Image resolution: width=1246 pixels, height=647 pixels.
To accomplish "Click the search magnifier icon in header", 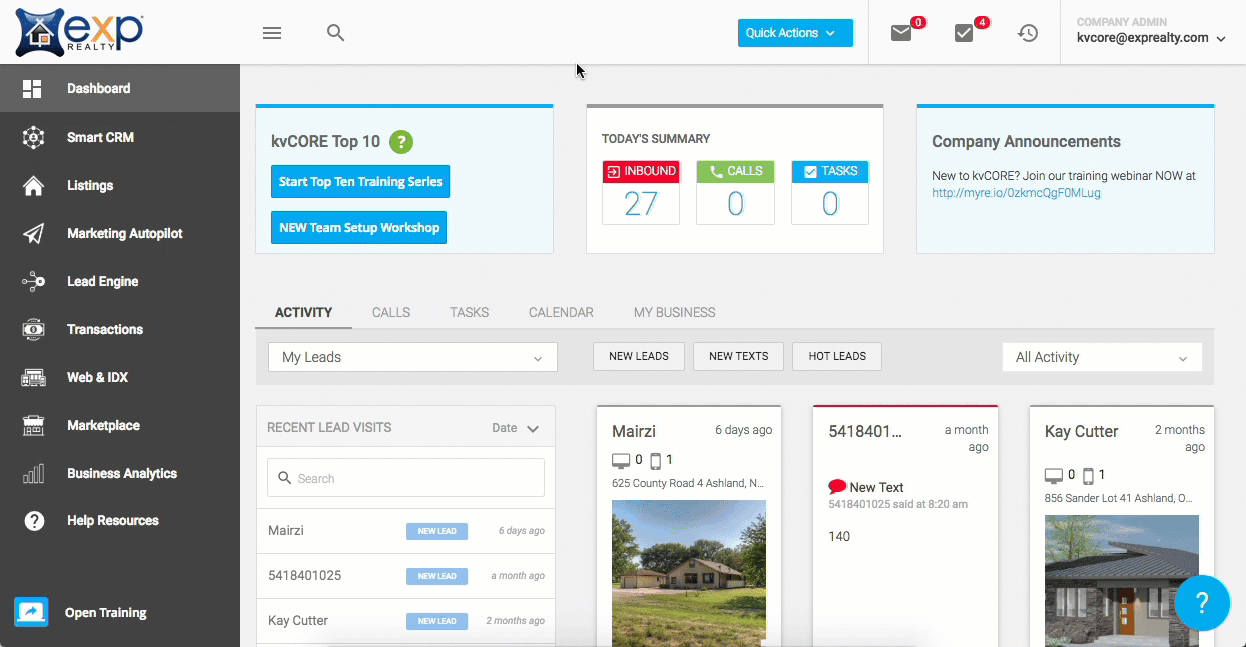I will (x=336, y=33).
